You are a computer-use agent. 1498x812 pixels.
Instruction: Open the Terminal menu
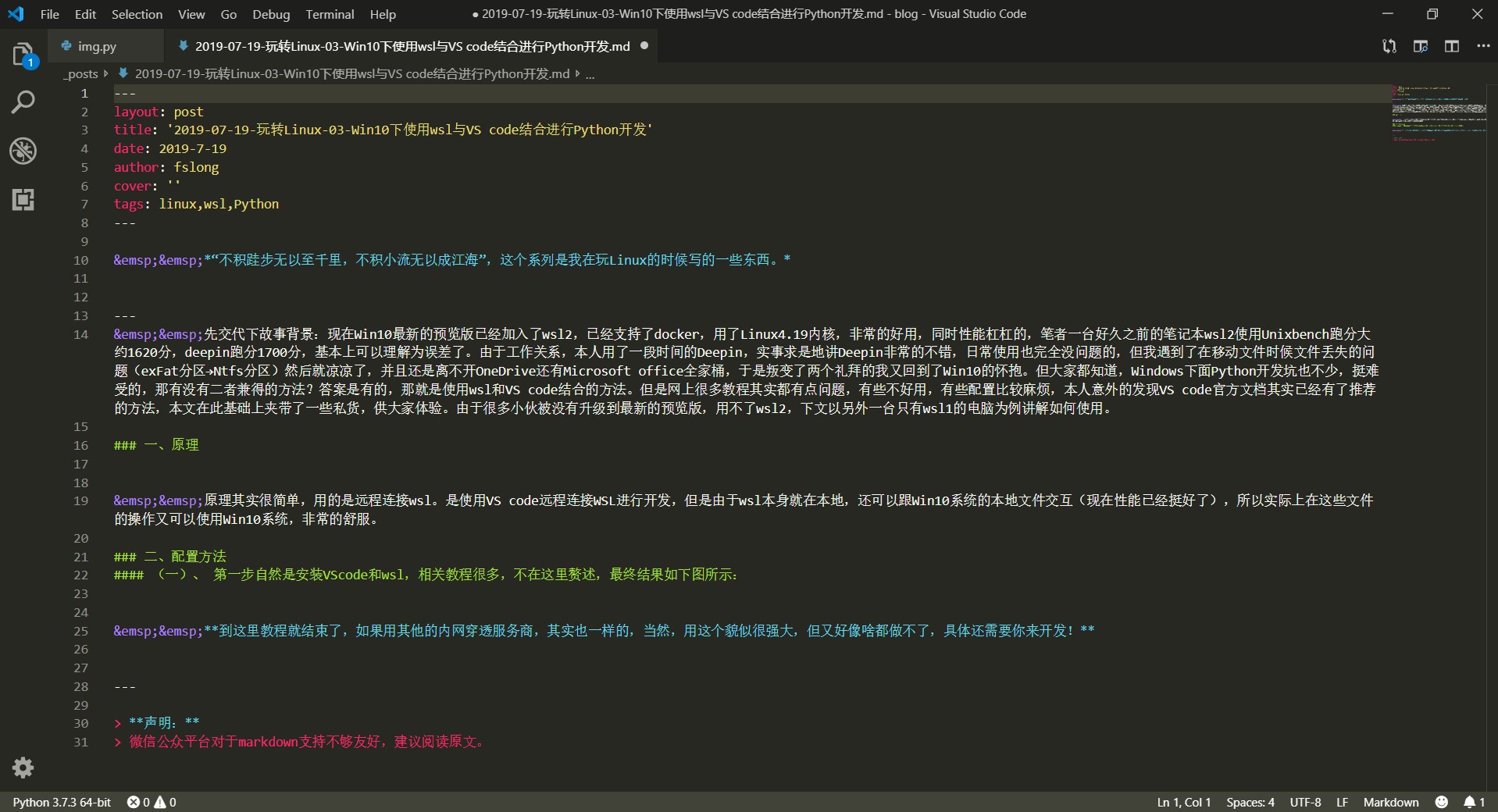pyautogui.click(x=330, y=14)
